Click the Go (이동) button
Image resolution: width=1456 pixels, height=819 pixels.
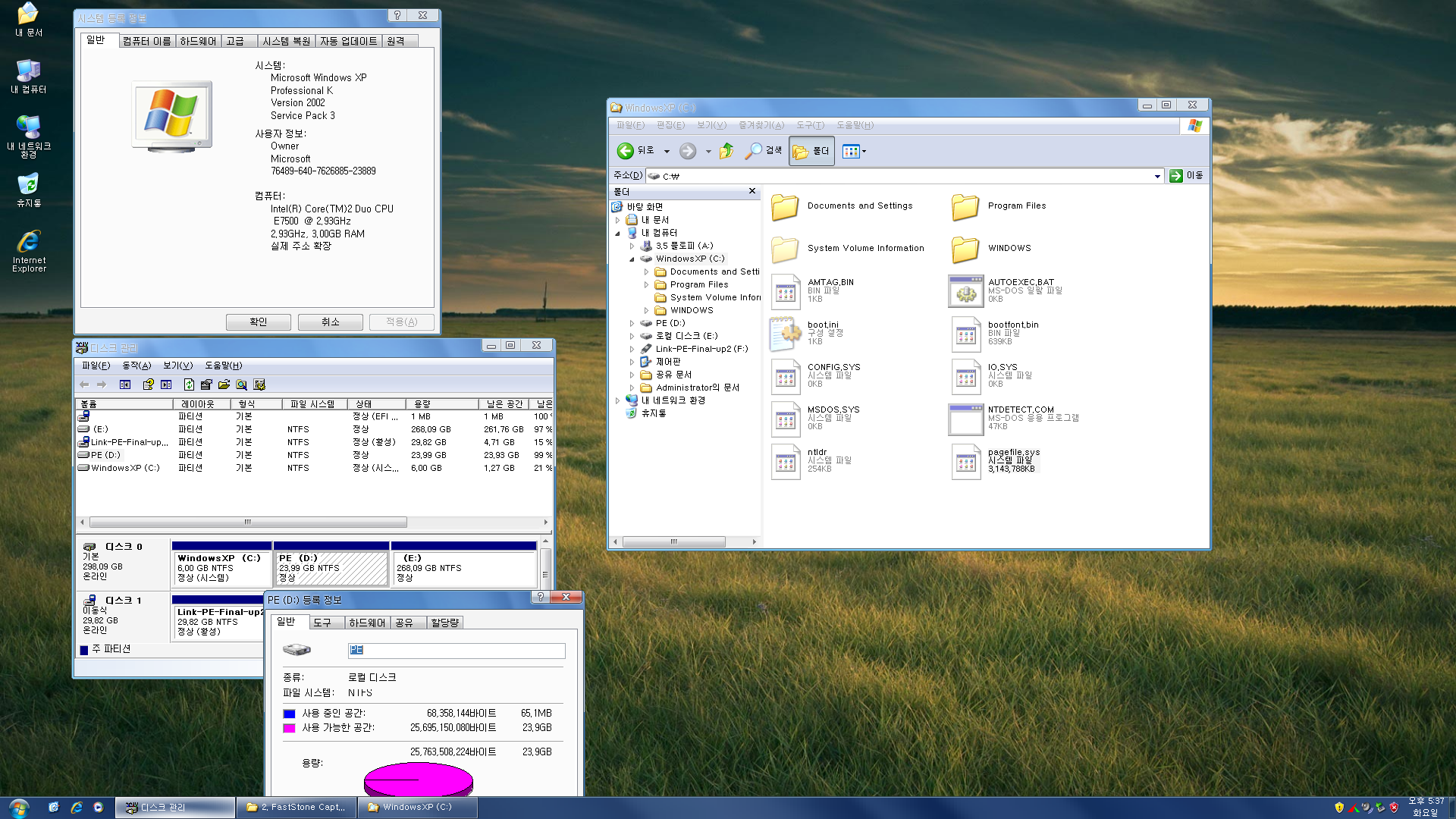tap(1187, 176)
